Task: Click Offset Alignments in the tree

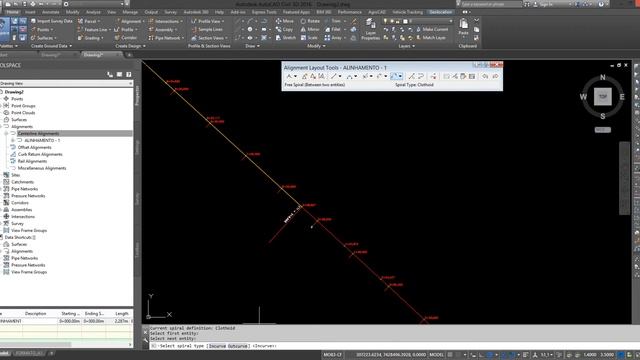Action: tap(35, 147)
